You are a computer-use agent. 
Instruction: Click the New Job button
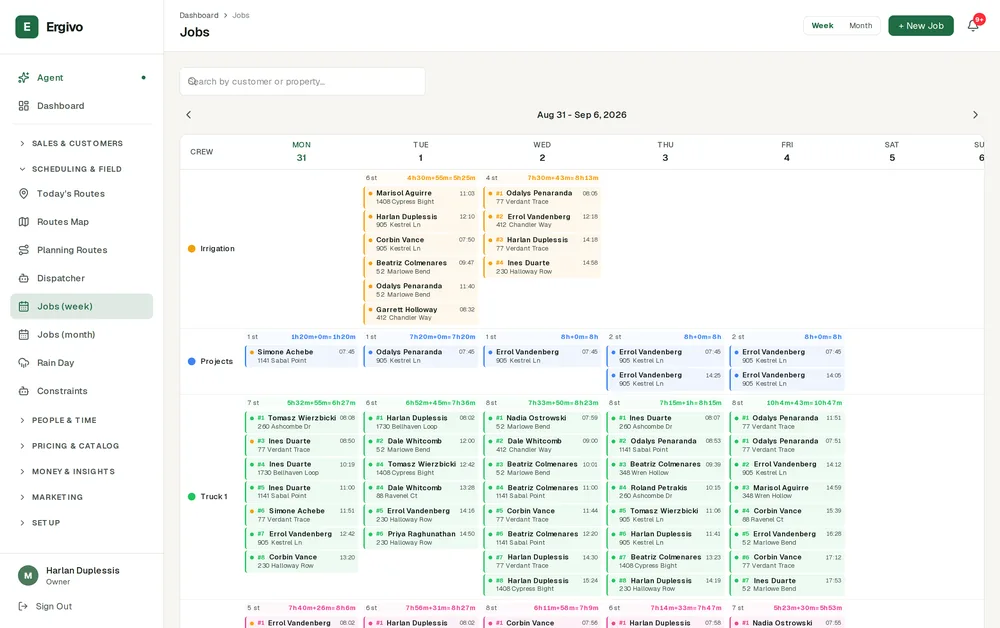[921, 26]
